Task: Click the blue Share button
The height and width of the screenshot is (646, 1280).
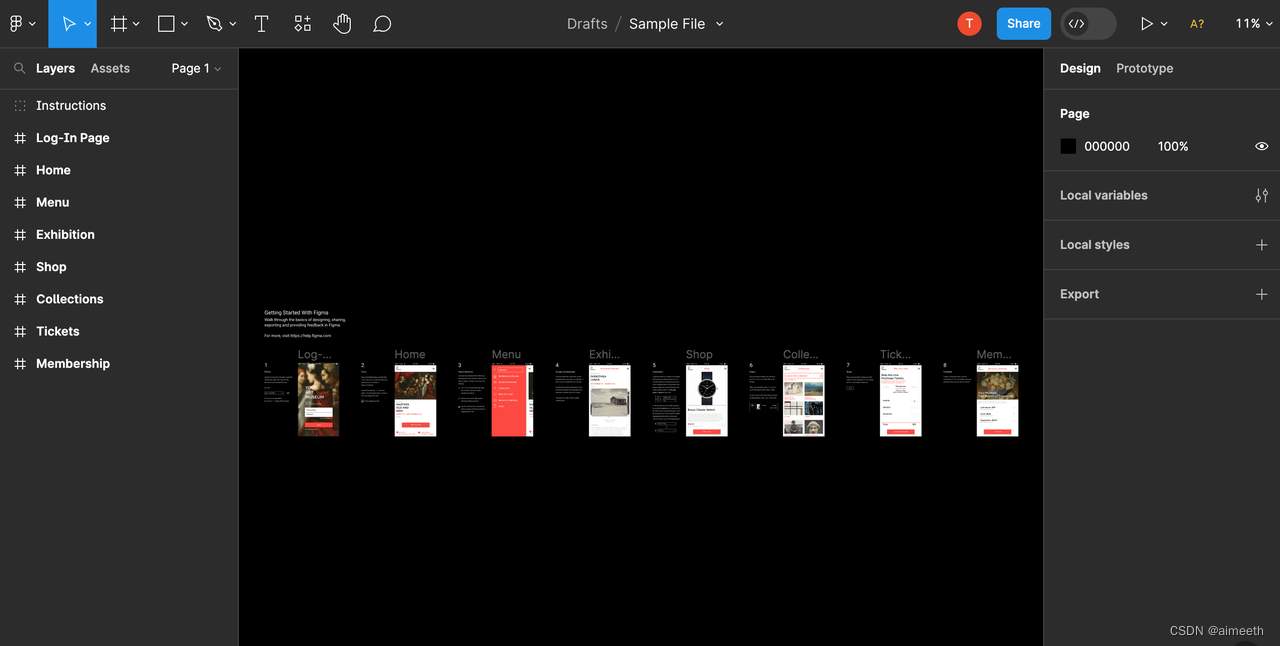Action: 1023,23
